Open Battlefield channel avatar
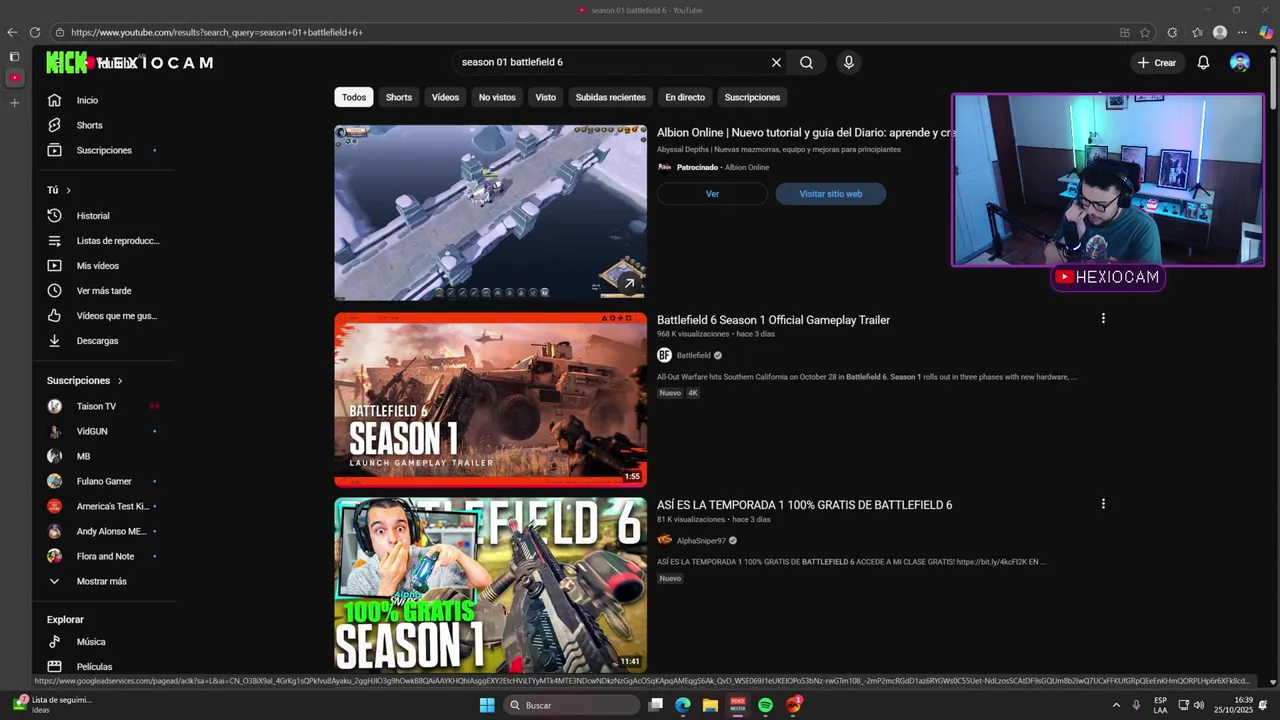 pos(664,355)
